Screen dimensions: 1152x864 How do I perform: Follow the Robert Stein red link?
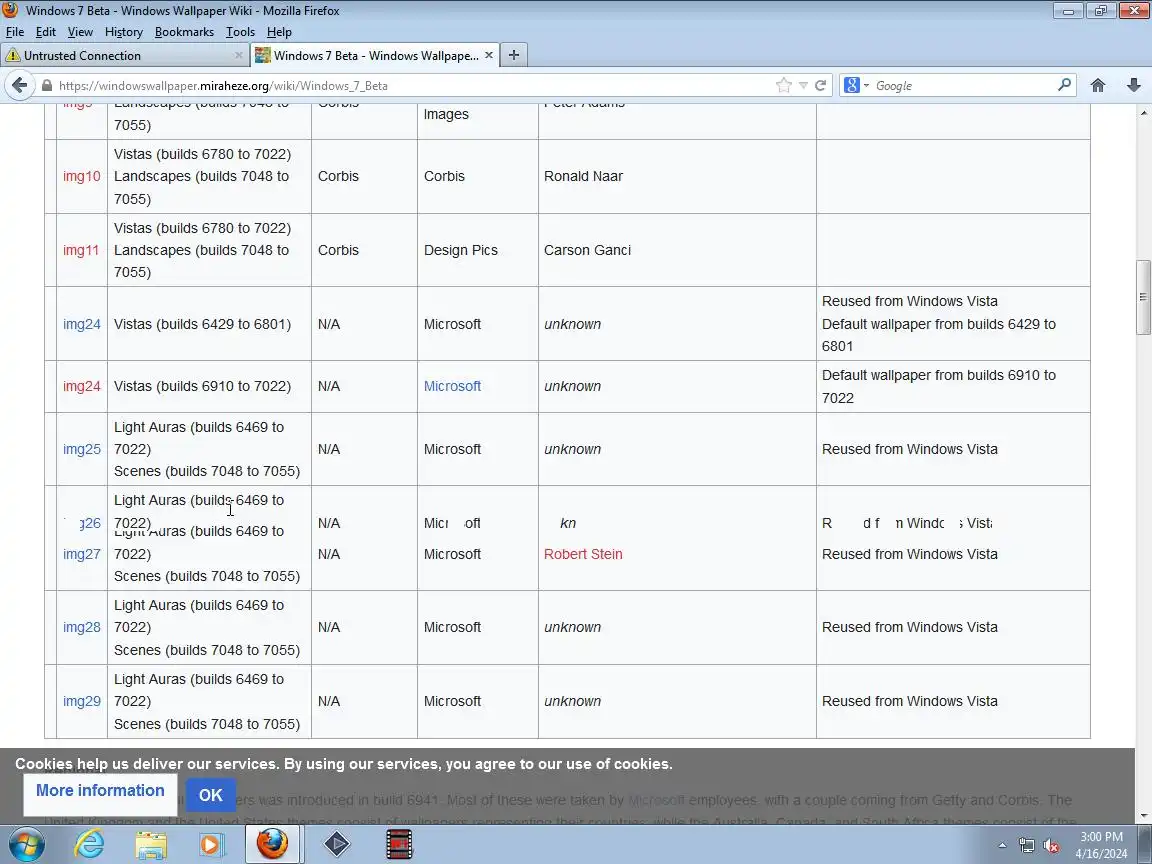(583, 554)
